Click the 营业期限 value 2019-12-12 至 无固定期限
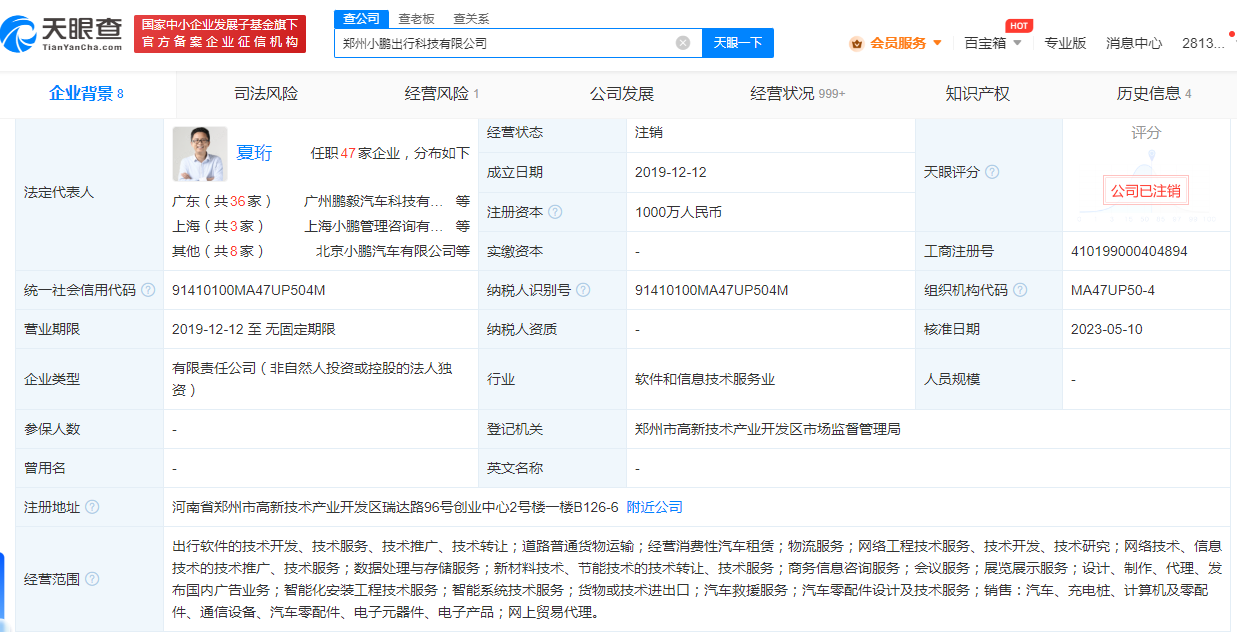Screen dimensions: 1237x632 coord(254,329)
